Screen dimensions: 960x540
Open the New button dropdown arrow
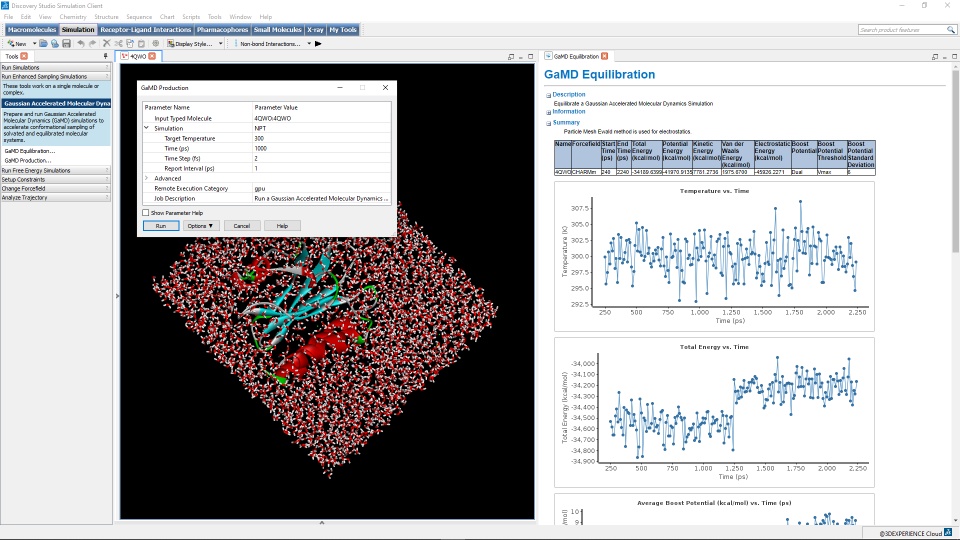pyautogui.click(x=34, y=43)
